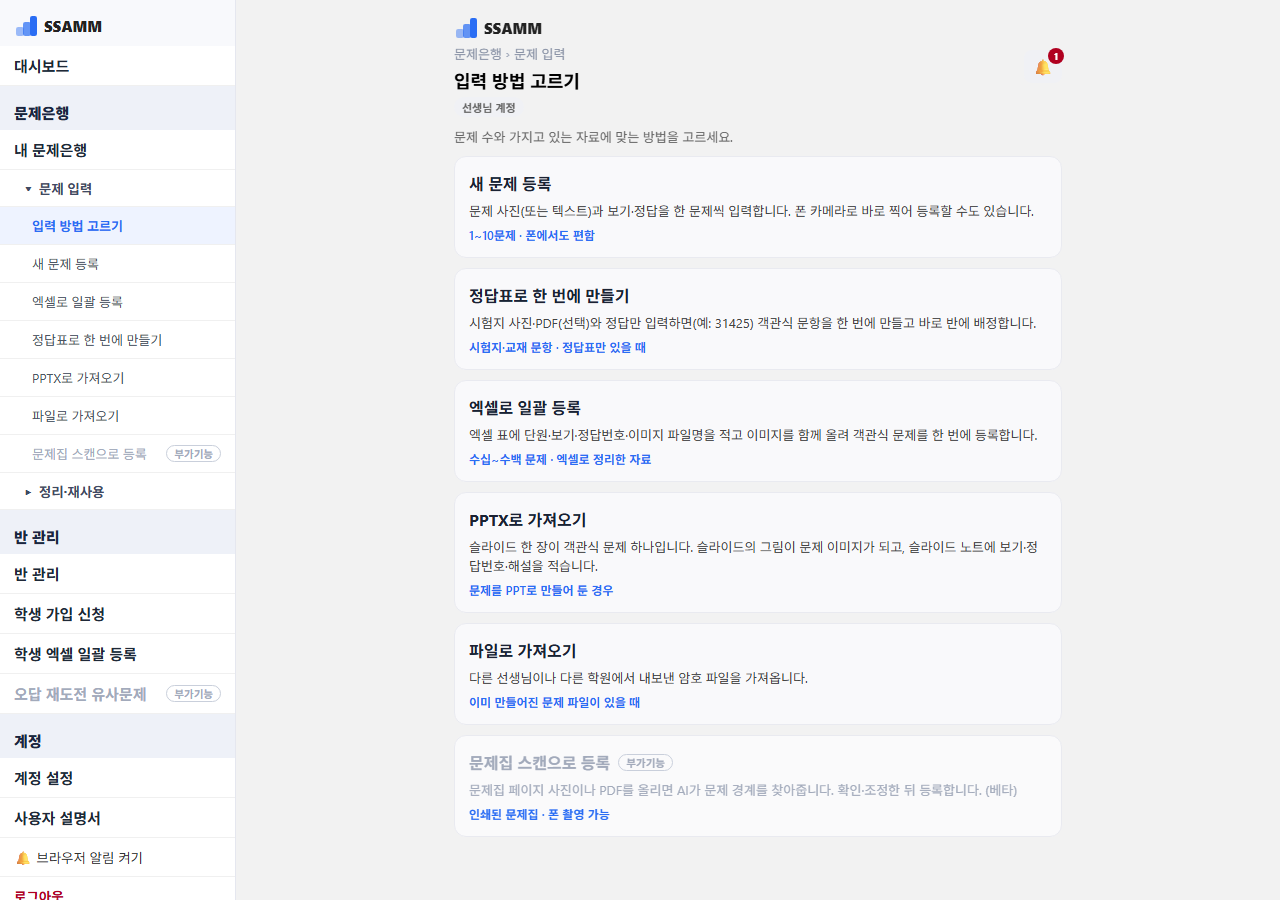Choose the 새 문제 등록 card
Image resolution: width=1280 pixels, height=900 pixels.
pos(757,207)
